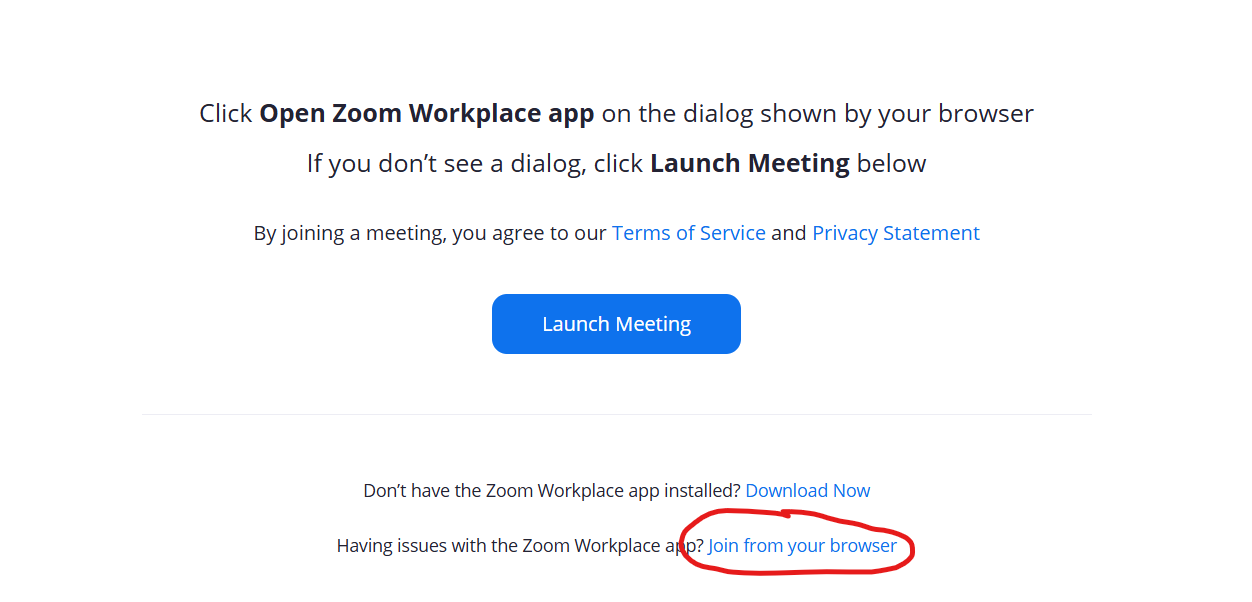Image resolution: width=1252 pixels, height=602 pixels.
Task: Click the horizontal divider below Launch Meeting
Action: (616, 414)
